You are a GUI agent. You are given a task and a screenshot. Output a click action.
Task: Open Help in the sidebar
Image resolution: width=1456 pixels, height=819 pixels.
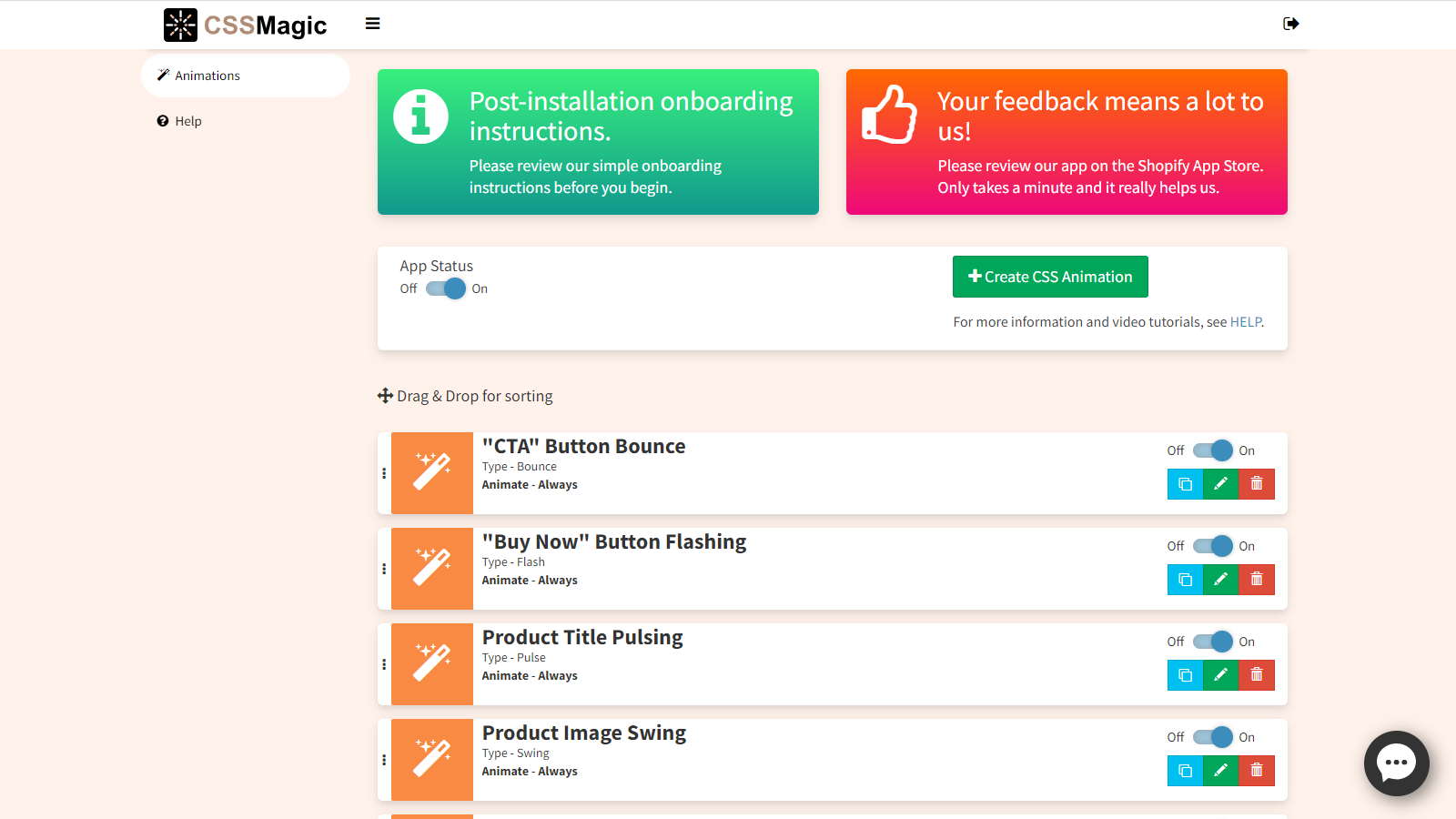coord(187,121)
